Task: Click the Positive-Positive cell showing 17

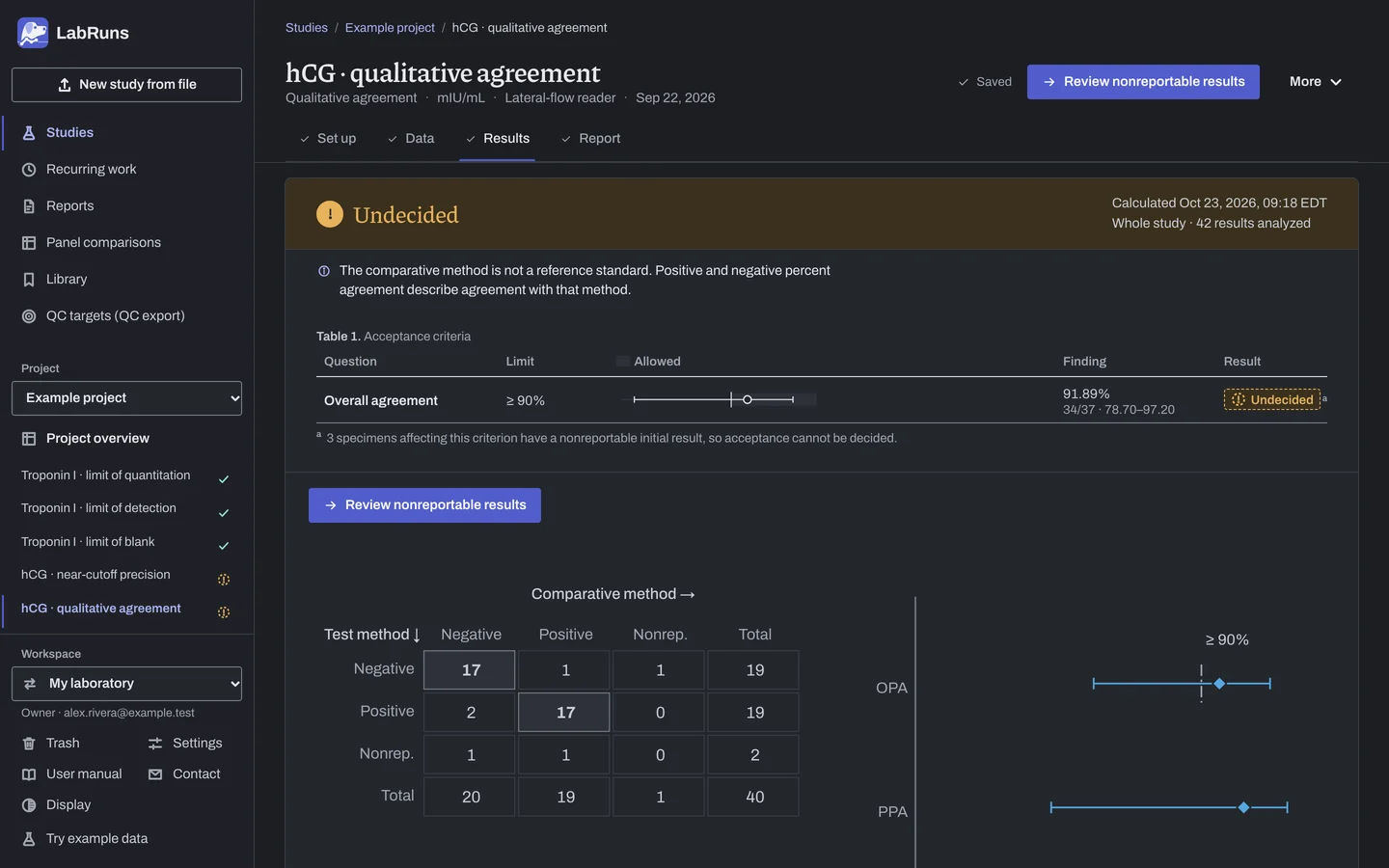Action: coord(564,713)
